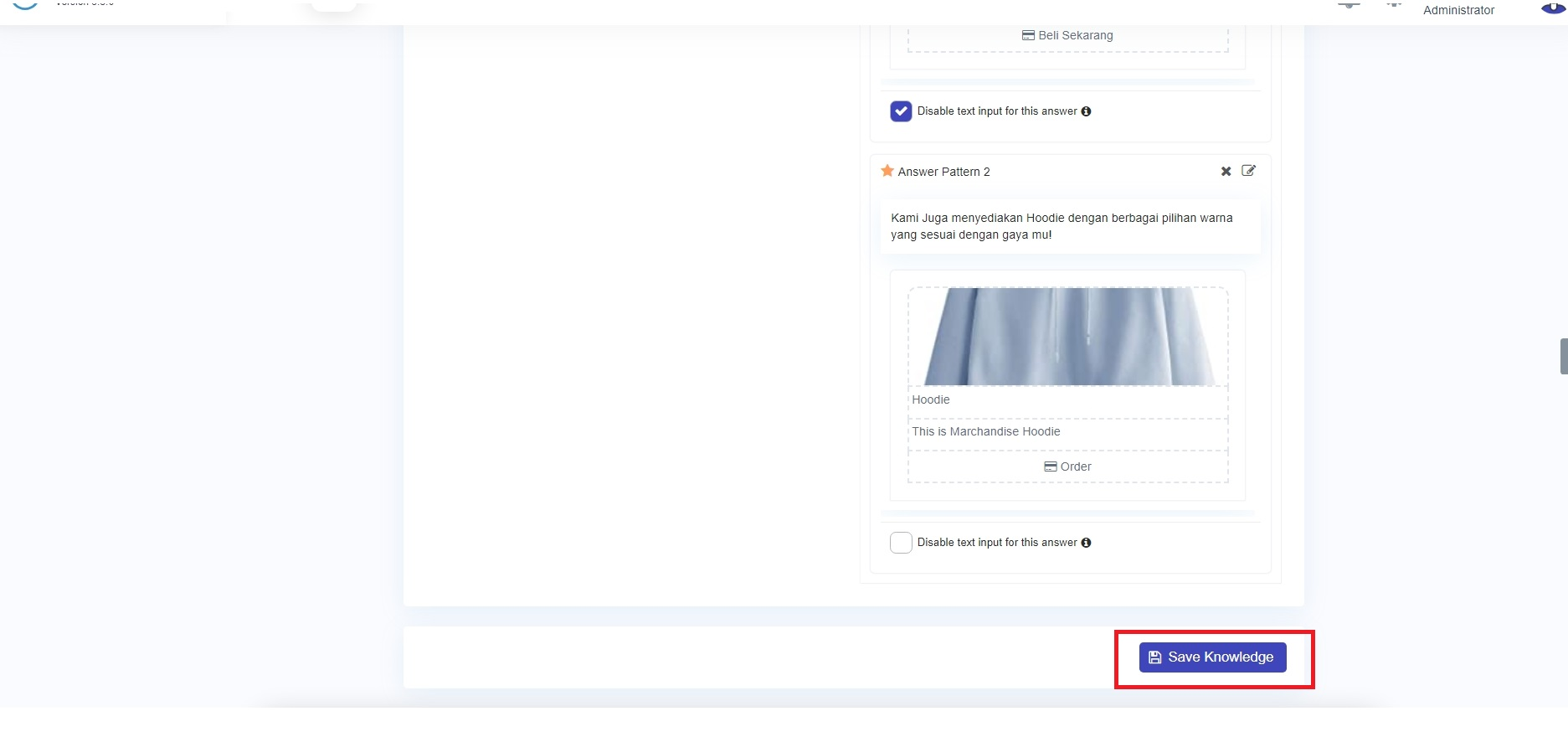Open the notification bell in the top bar
This screenshot has width=1568, height=737.
pyautogui.click(x=1348, y=5)
